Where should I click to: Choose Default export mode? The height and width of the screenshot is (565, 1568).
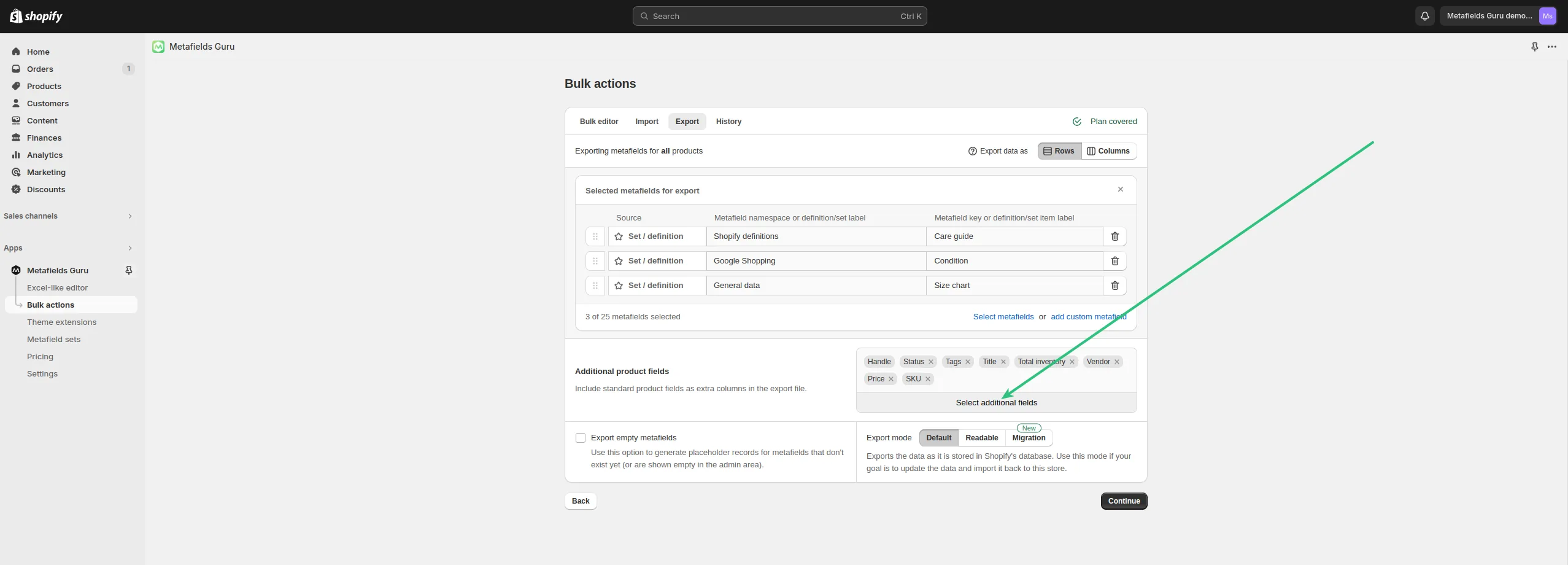[939, 438]
